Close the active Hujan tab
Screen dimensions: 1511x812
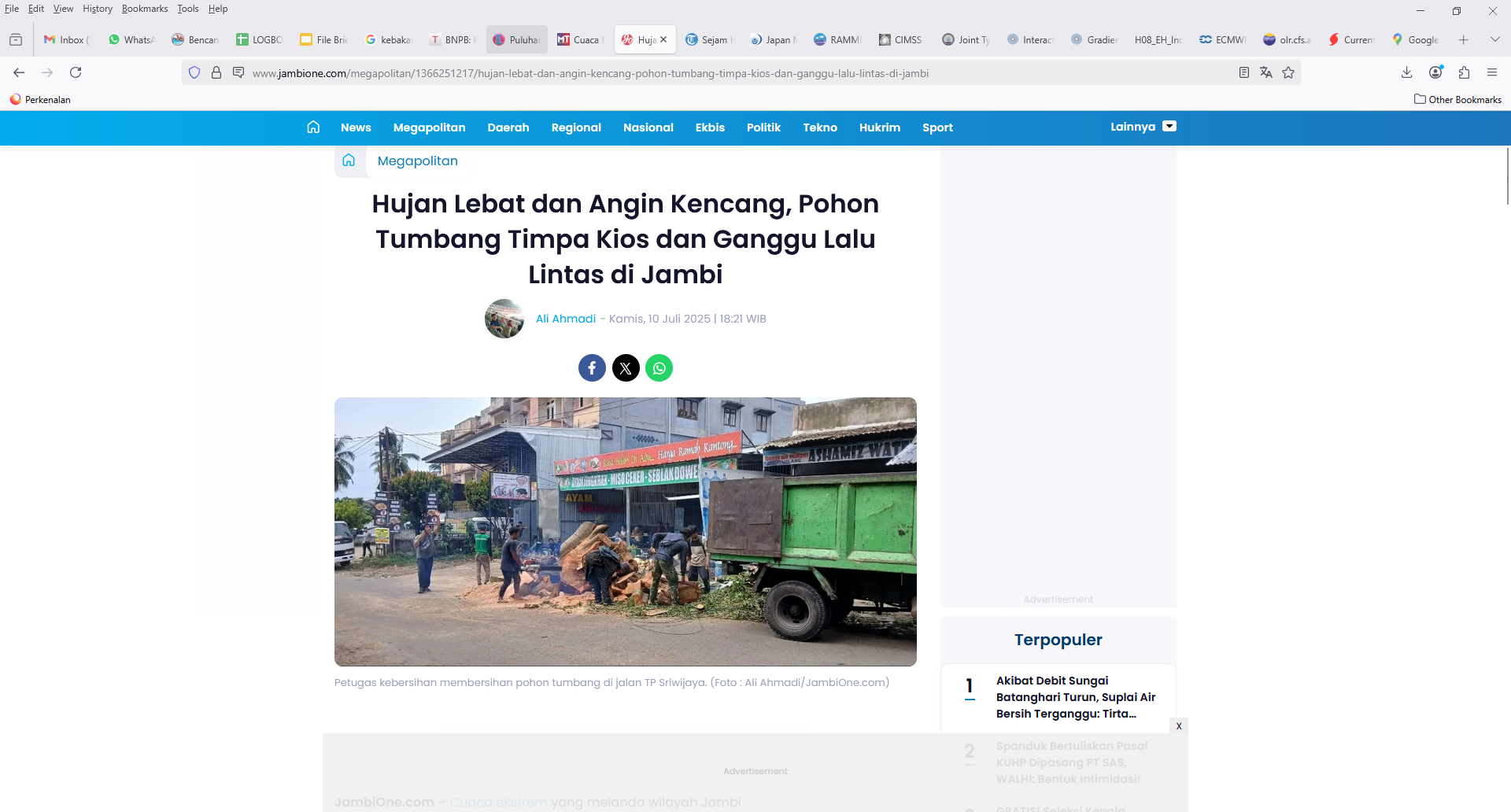coord(663,39)
